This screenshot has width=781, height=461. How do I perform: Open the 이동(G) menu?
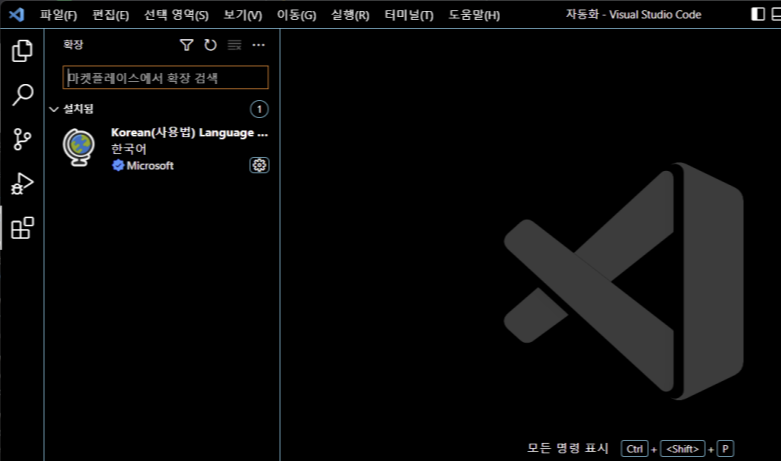[x=296, y=15]
